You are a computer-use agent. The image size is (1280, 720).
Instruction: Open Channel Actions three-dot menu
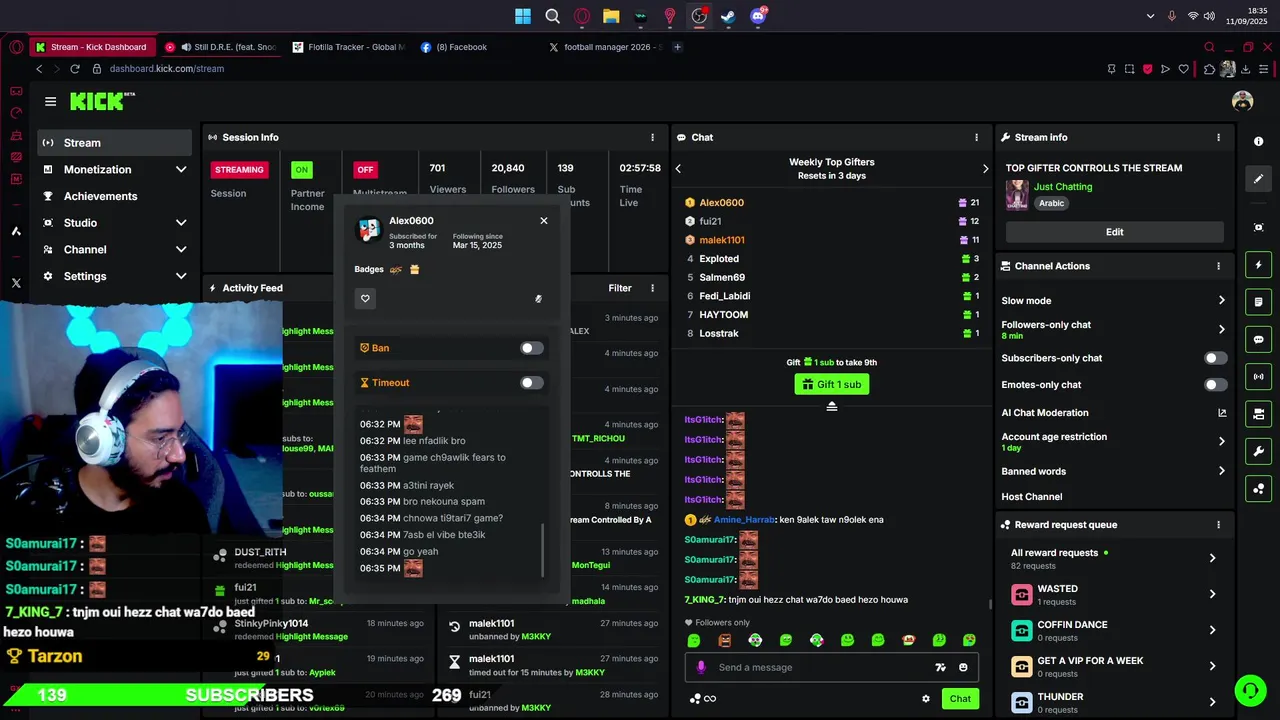pyautogui.click(x=1218, y=266)
